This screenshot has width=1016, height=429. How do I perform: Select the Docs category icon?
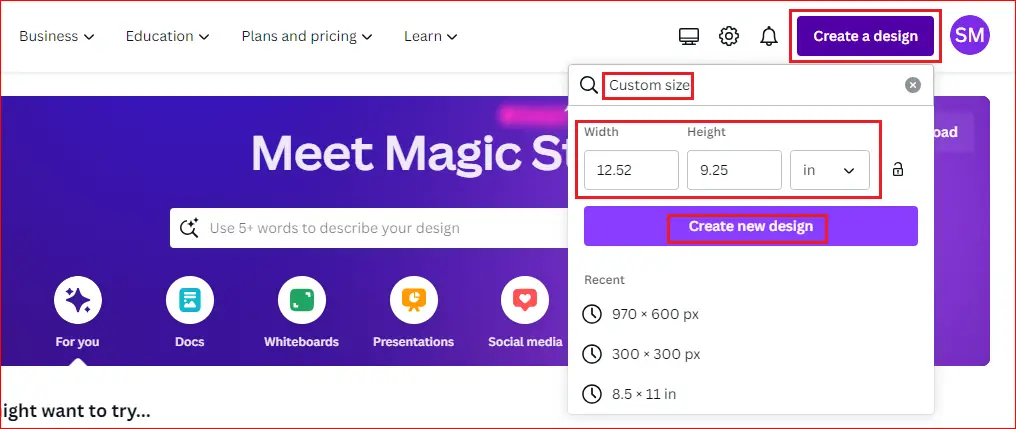click(190, 299)
